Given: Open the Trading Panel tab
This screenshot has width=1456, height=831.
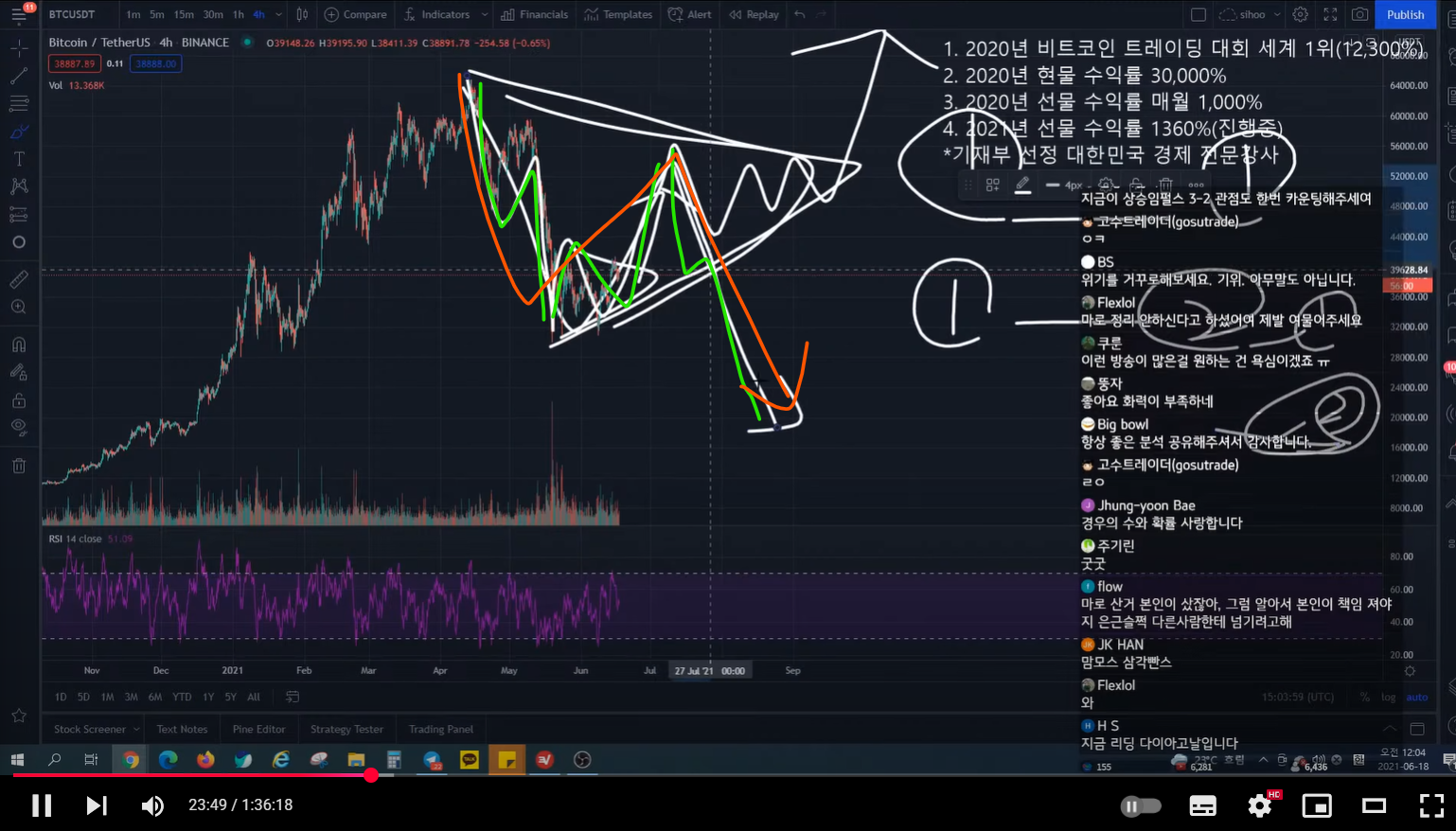Looking at the screenshot, I should click(x=441, y=729).
